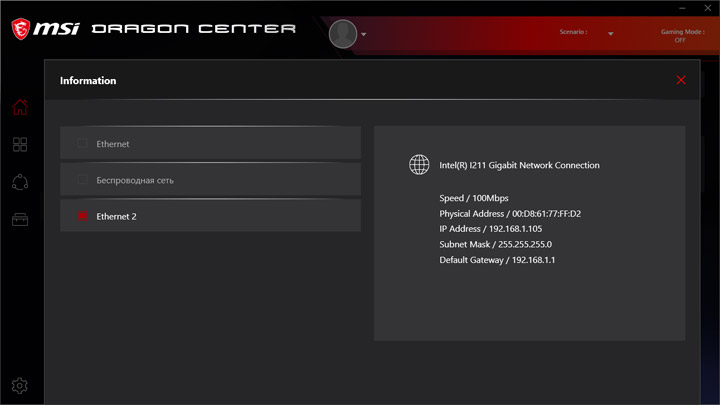Select the Ethernet 2 radio button

(82, 216)
